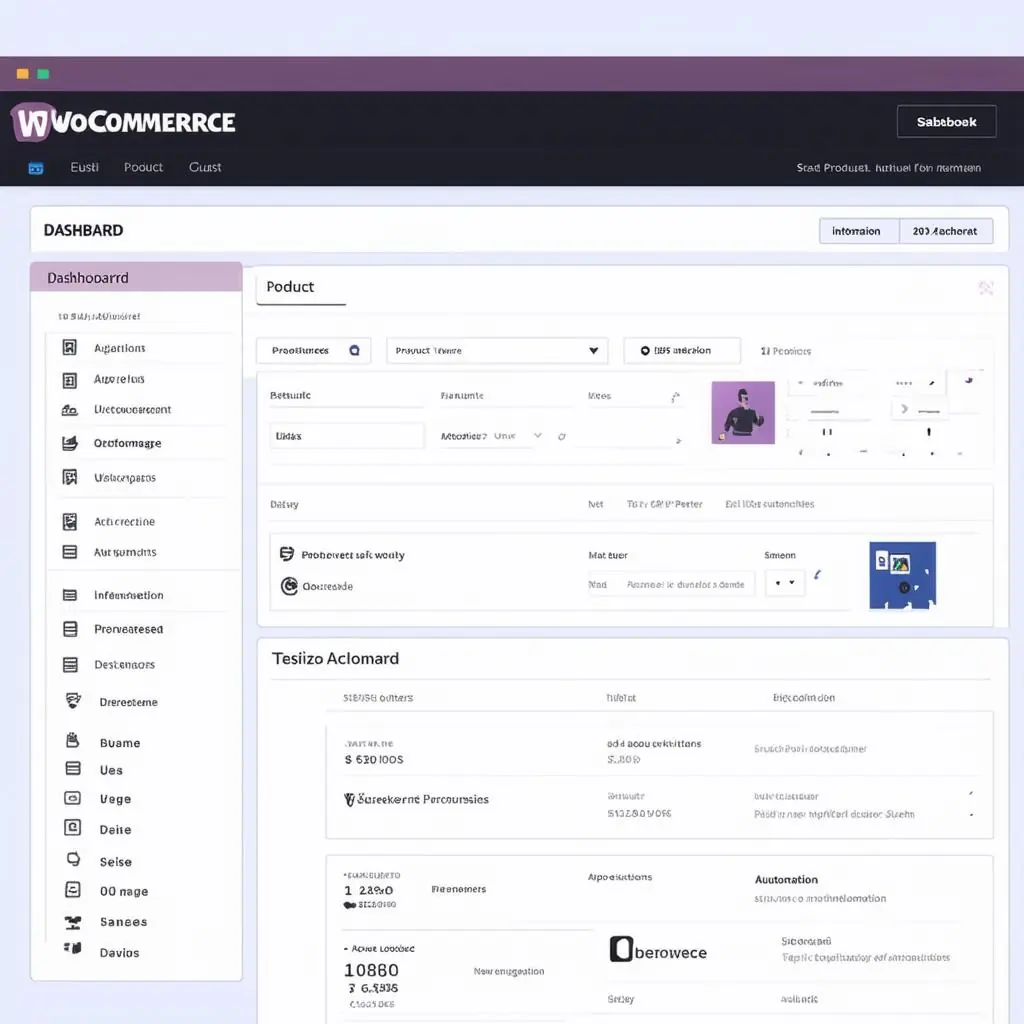Click the Sabsboek button in header

pos(946,121)
